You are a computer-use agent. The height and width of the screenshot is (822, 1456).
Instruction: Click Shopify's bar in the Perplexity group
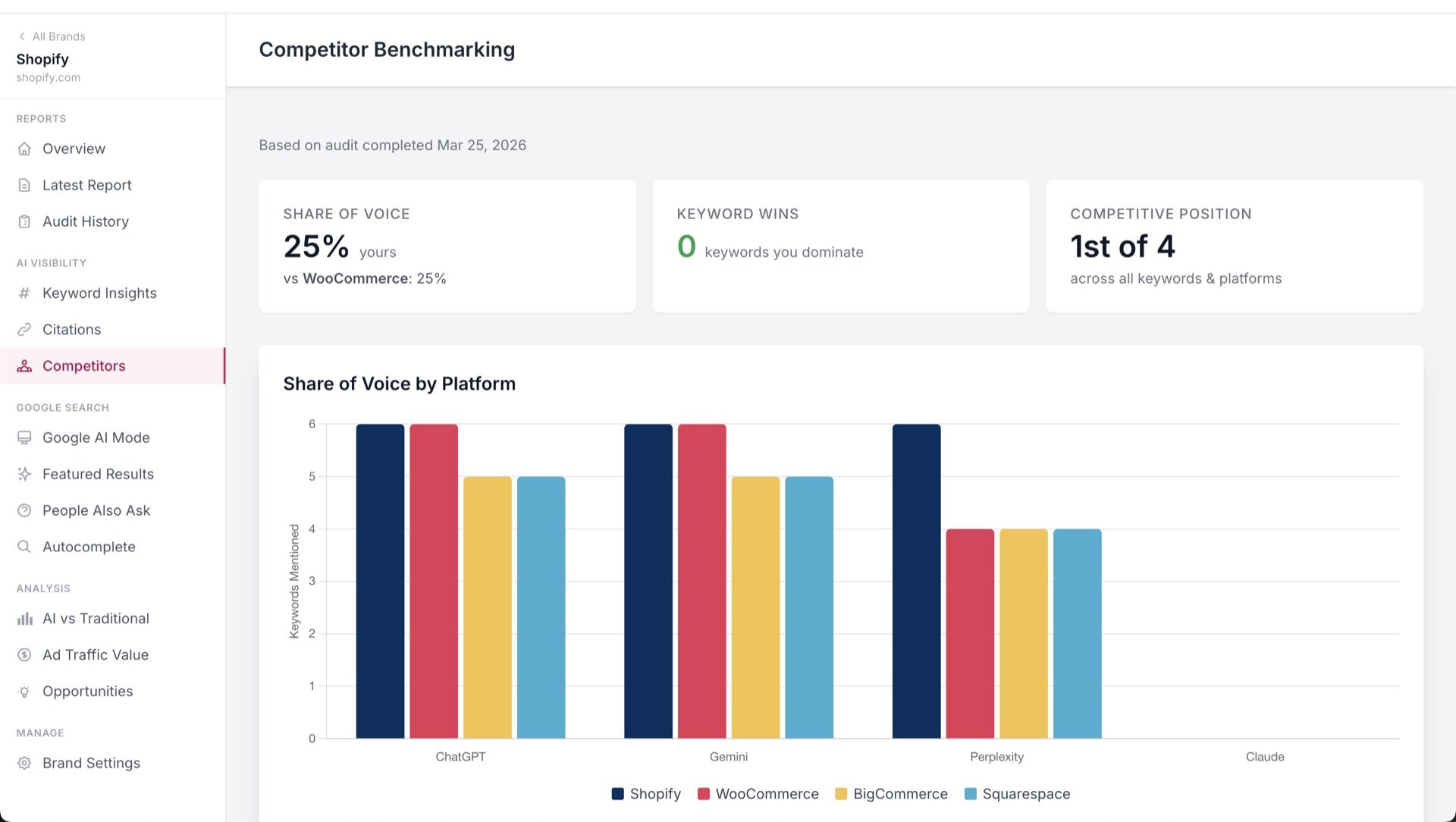click(916, 581)
